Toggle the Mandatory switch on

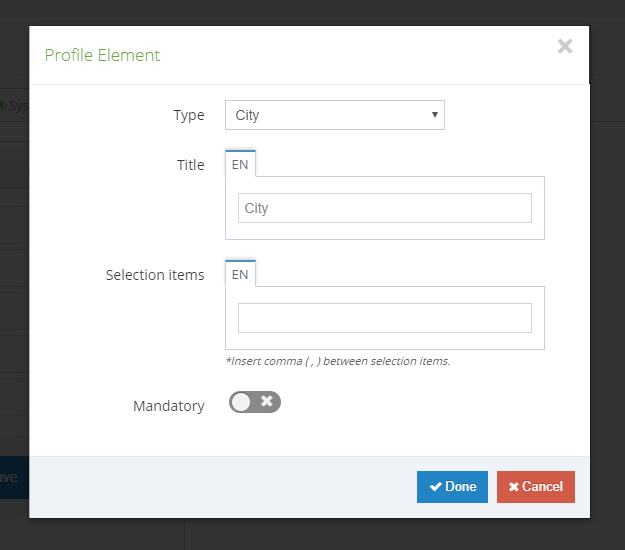tap(255, 402)
